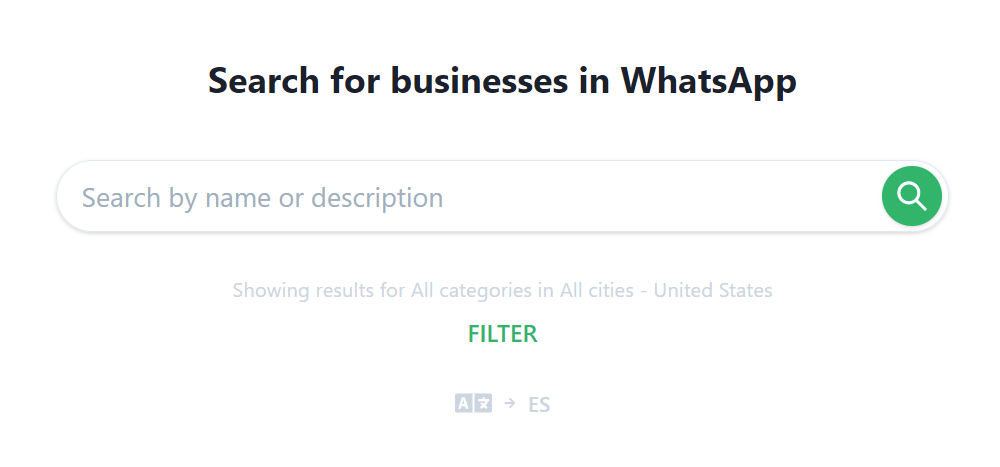Click the 'Showing results for' status text
This screenshot has height=467, width=1000.
319,290
